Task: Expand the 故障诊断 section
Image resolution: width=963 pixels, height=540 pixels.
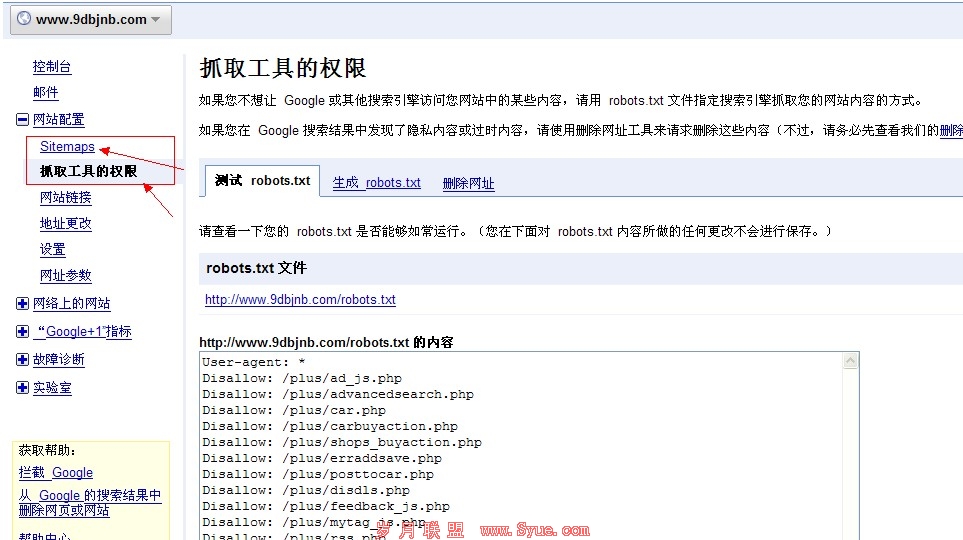Action: tap(22, 360)
